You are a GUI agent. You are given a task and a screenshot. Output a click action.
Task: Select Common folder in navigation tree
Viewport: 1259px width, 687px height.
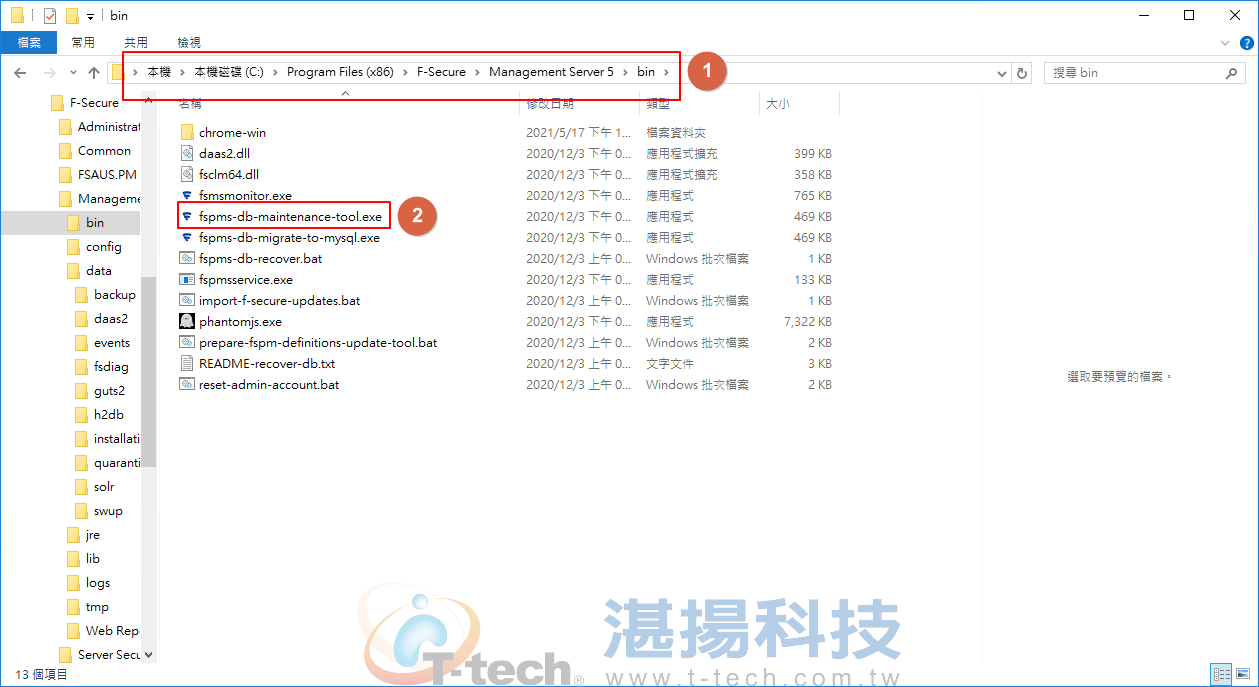(96, 150)
